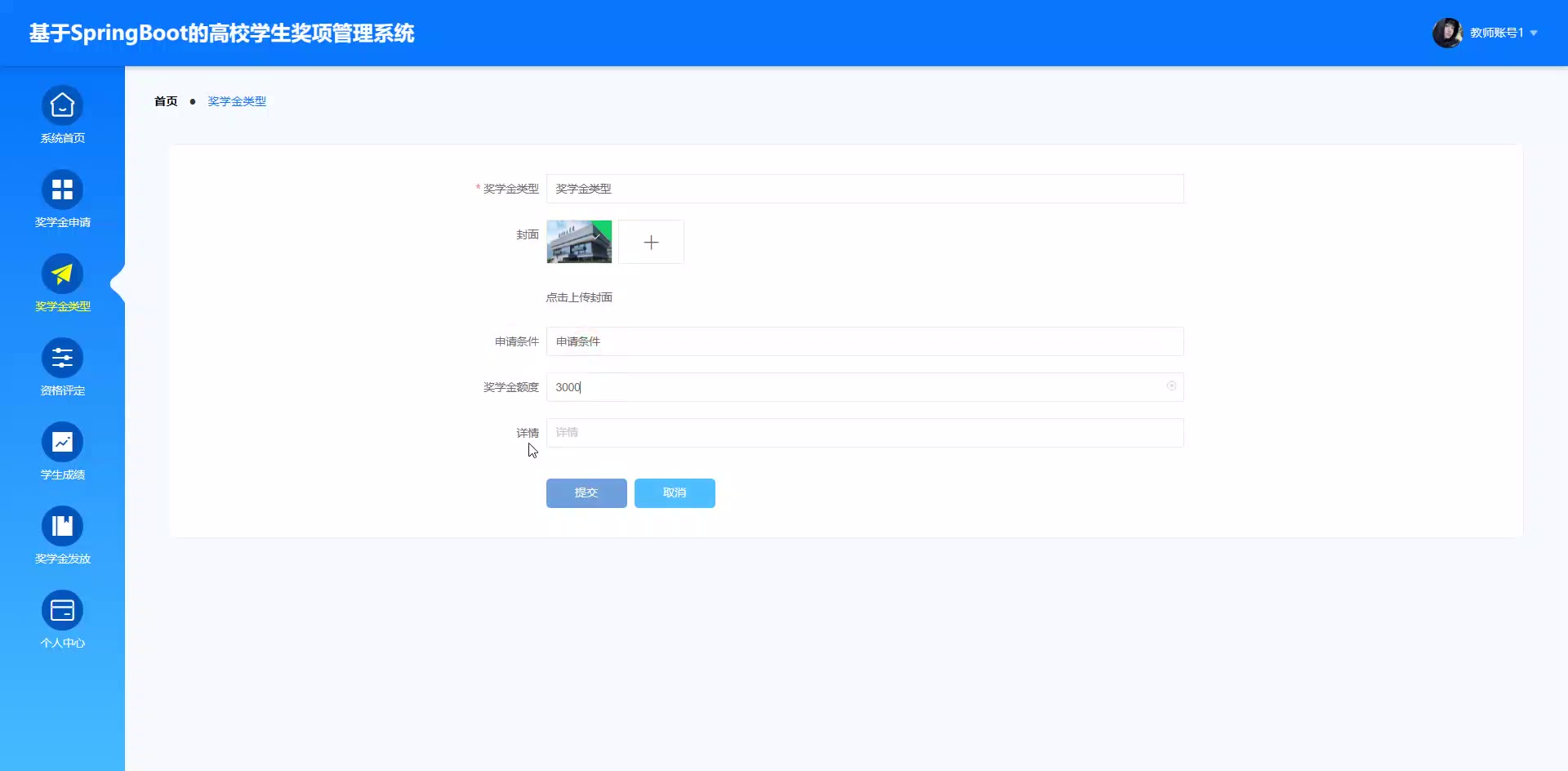The image size is (1568, 771).
Task: Focus the 奖学金类型 input field
Action: click(x=865, y=189)
